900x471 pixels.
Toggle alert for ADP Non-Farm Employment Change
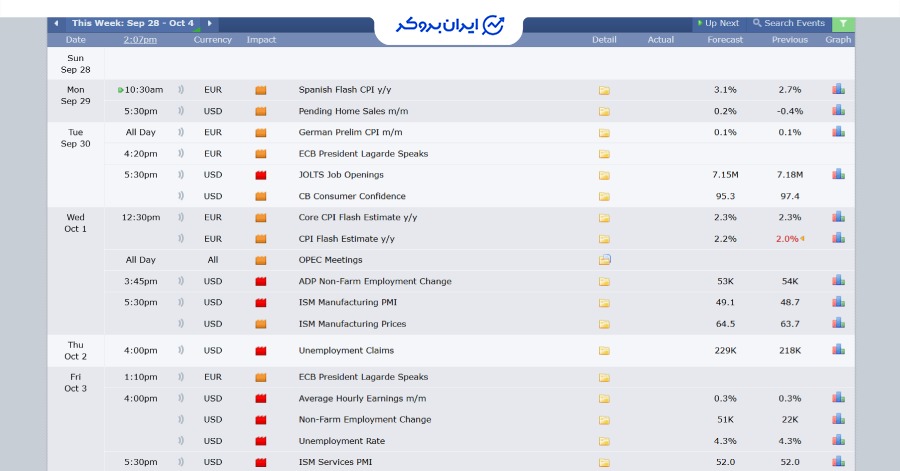click(181, 281)
